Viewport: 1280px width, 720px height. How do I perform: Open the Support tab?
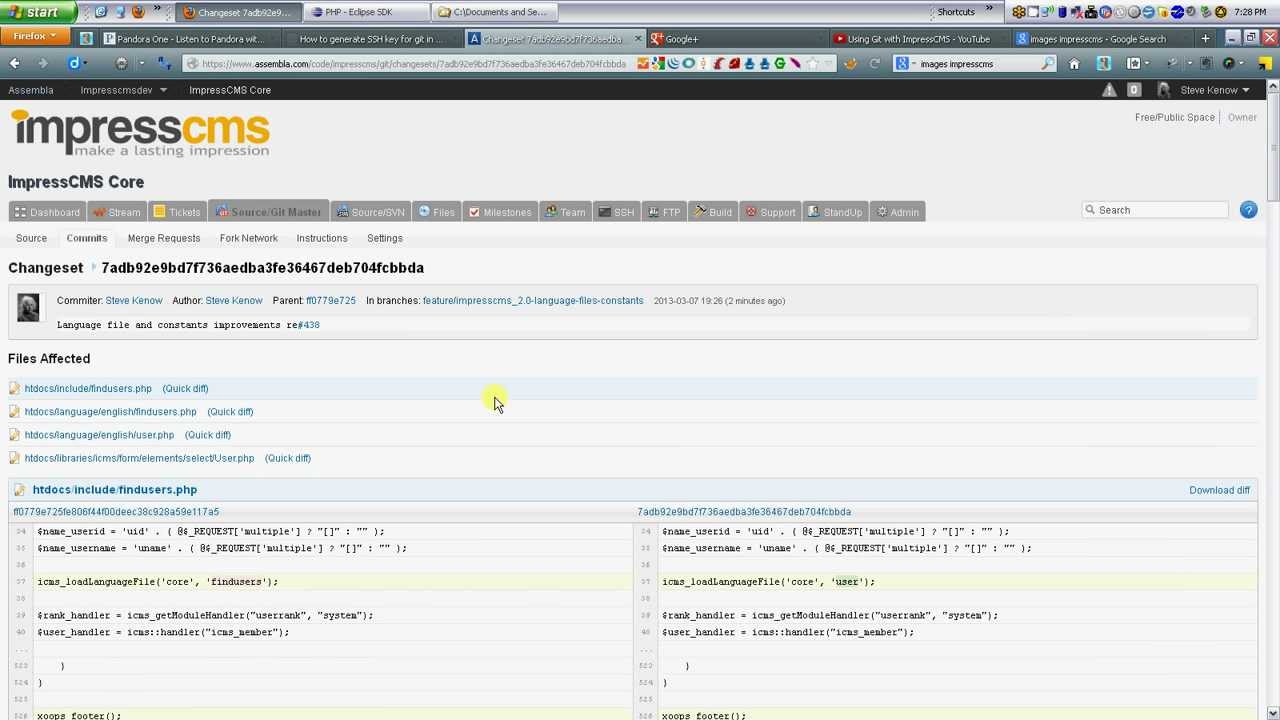click(770, 212)
